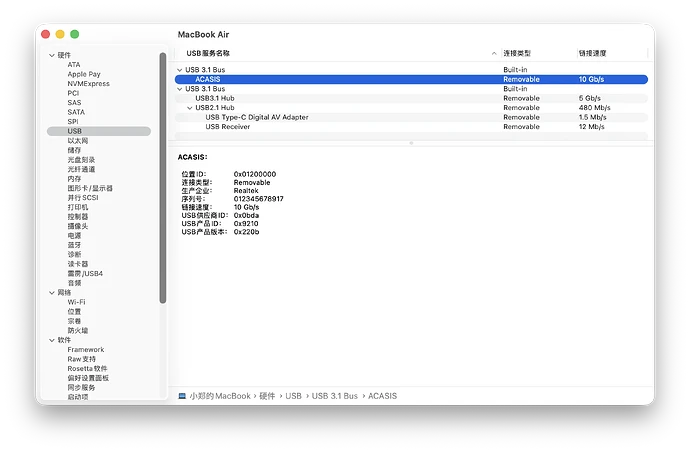Image resolution: width=690 pixels, height=451 pixels.
Task: Select 内存 in the sidebar
Action: [74, 179]
